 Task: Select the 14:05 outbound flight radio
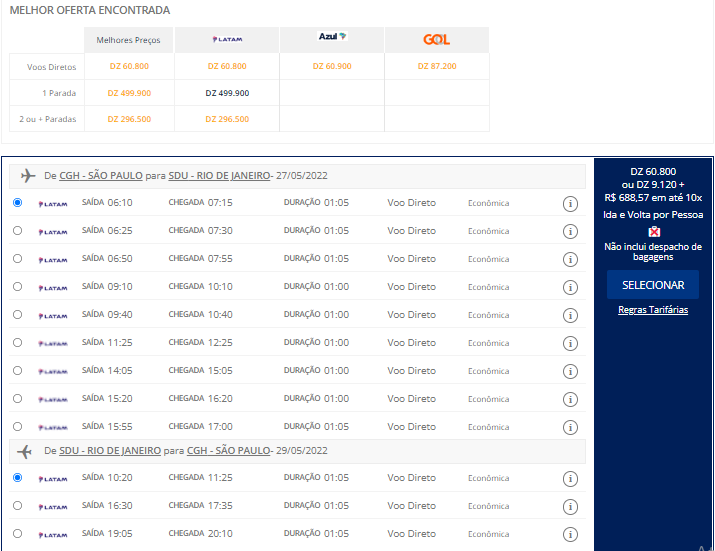[x=17, y=370]
